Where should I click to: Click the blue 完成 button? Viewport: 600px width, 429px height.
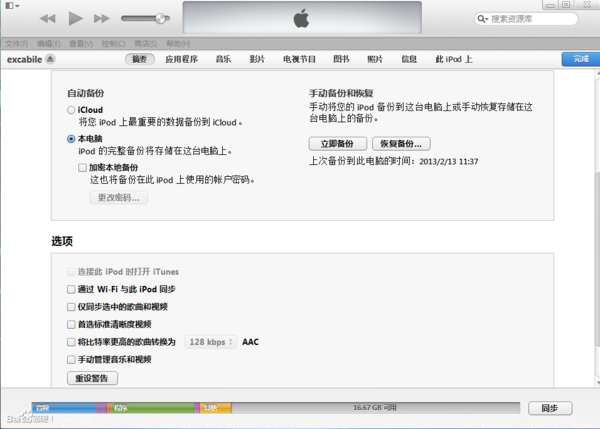click(581, 59)
